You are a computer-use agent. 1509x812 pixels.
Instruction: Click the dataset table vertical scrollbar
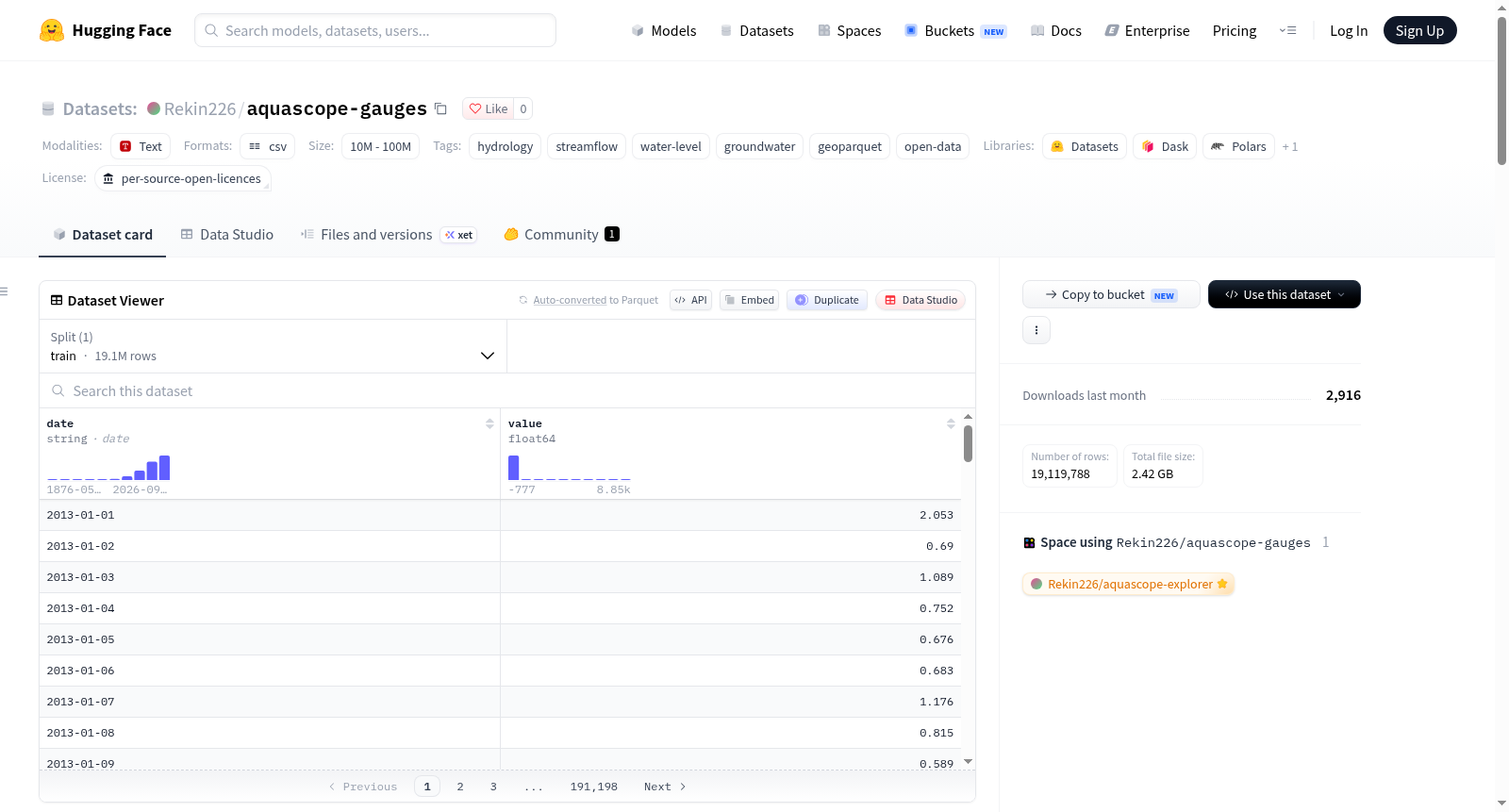(968, 443)
